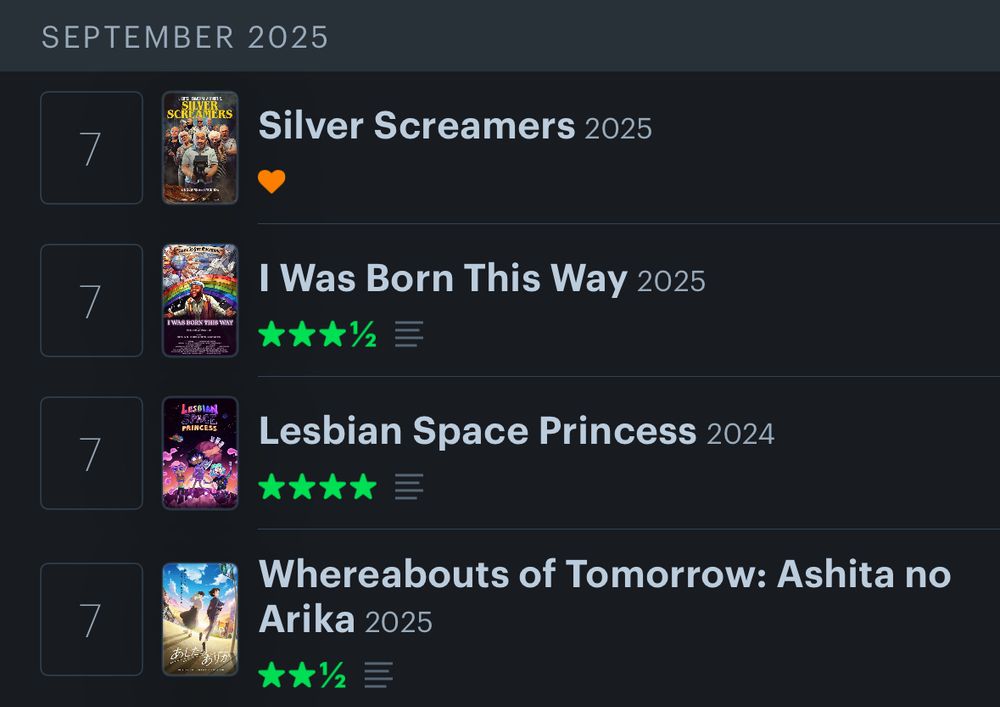The width and height of the screenshot is (1000, 707).
Task: Open the Silver Screamers film title
Action: click(x=416, y=126)
